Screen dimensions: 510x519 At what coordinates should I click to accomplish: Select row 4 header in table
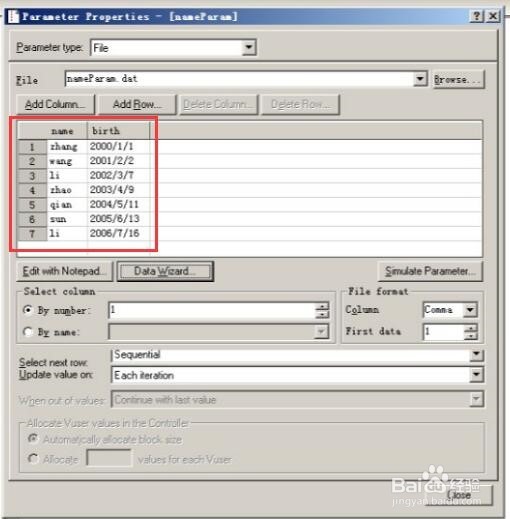(32, 190)
